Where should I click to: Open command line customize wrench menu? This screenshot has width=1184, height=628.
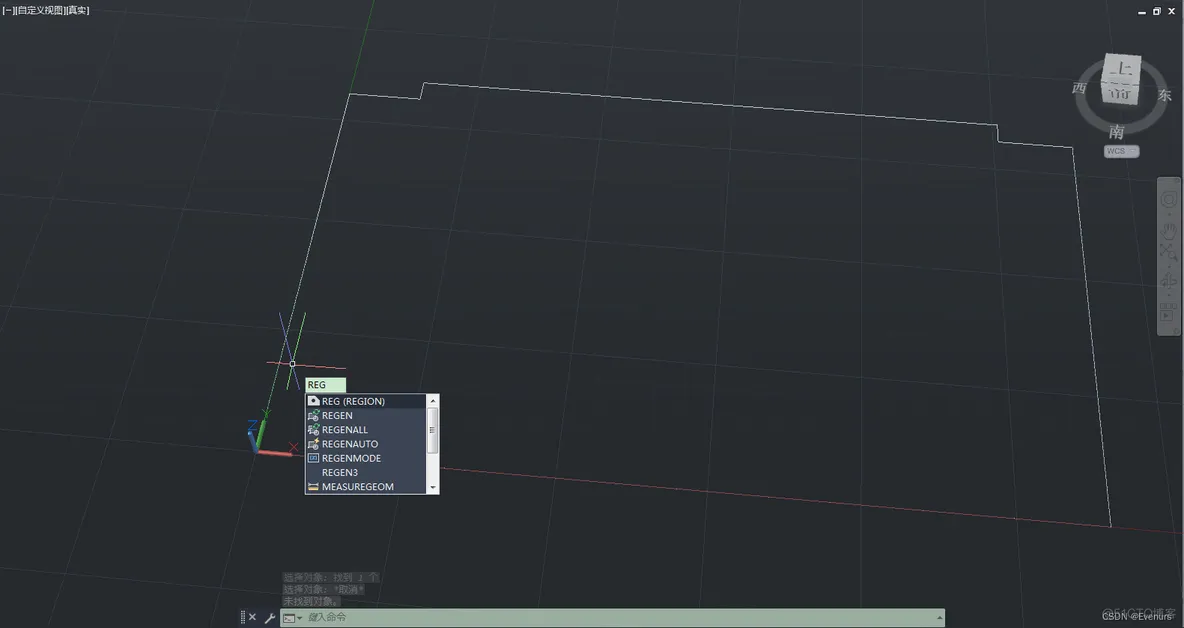270,617
